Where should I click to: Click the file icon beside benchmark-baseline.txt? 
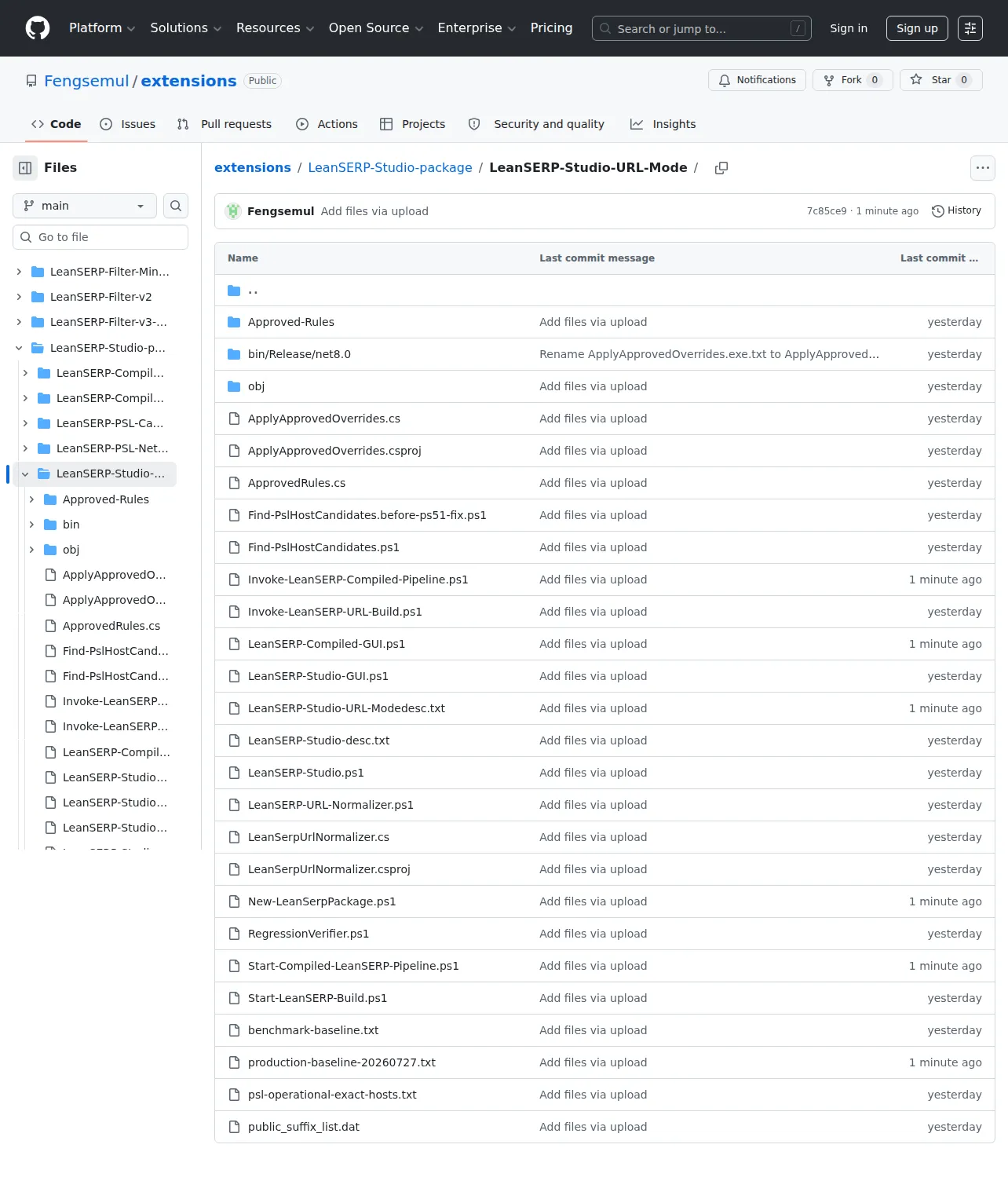pos(234,1030)
